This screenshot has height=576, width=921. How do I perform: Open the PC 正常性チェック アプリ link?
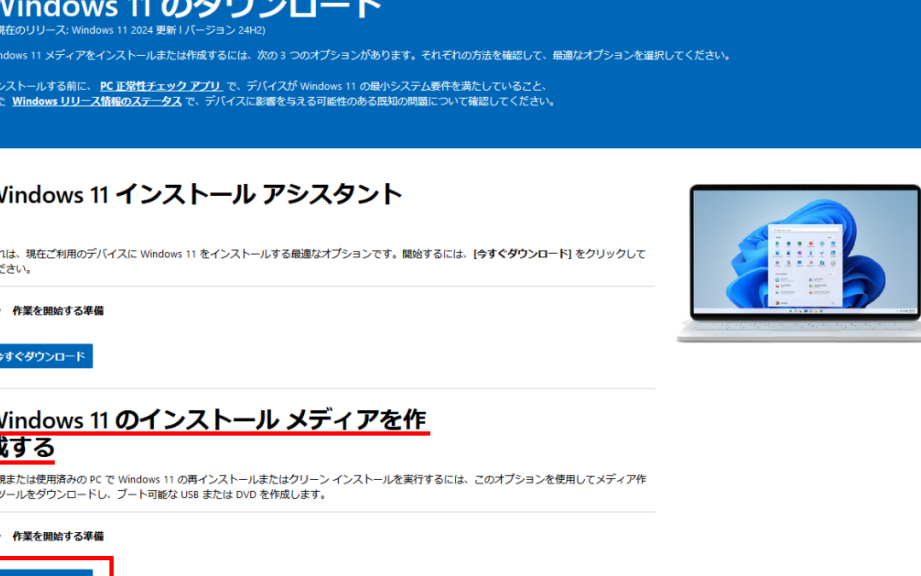160,86
